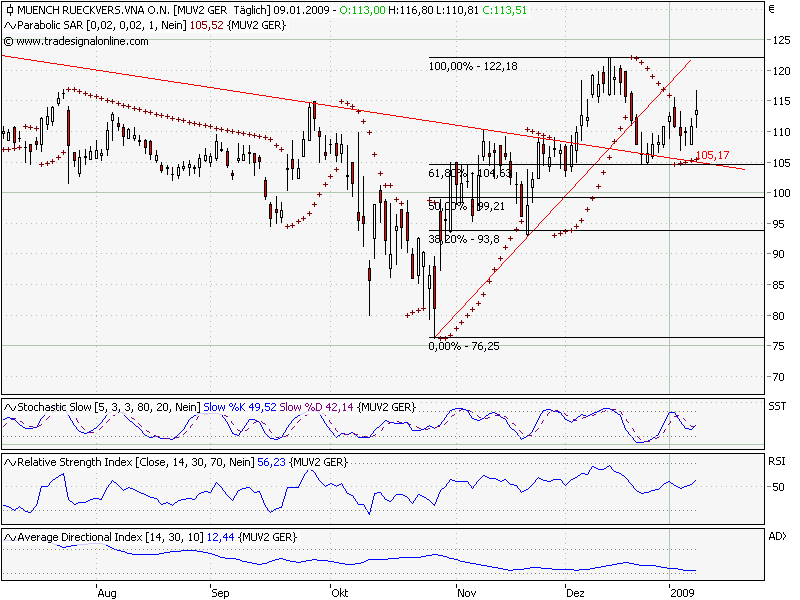Open the www.tradesignalonline.com copyright link
Viewport: 800px width, 600px height.
(x=76, y=41)
